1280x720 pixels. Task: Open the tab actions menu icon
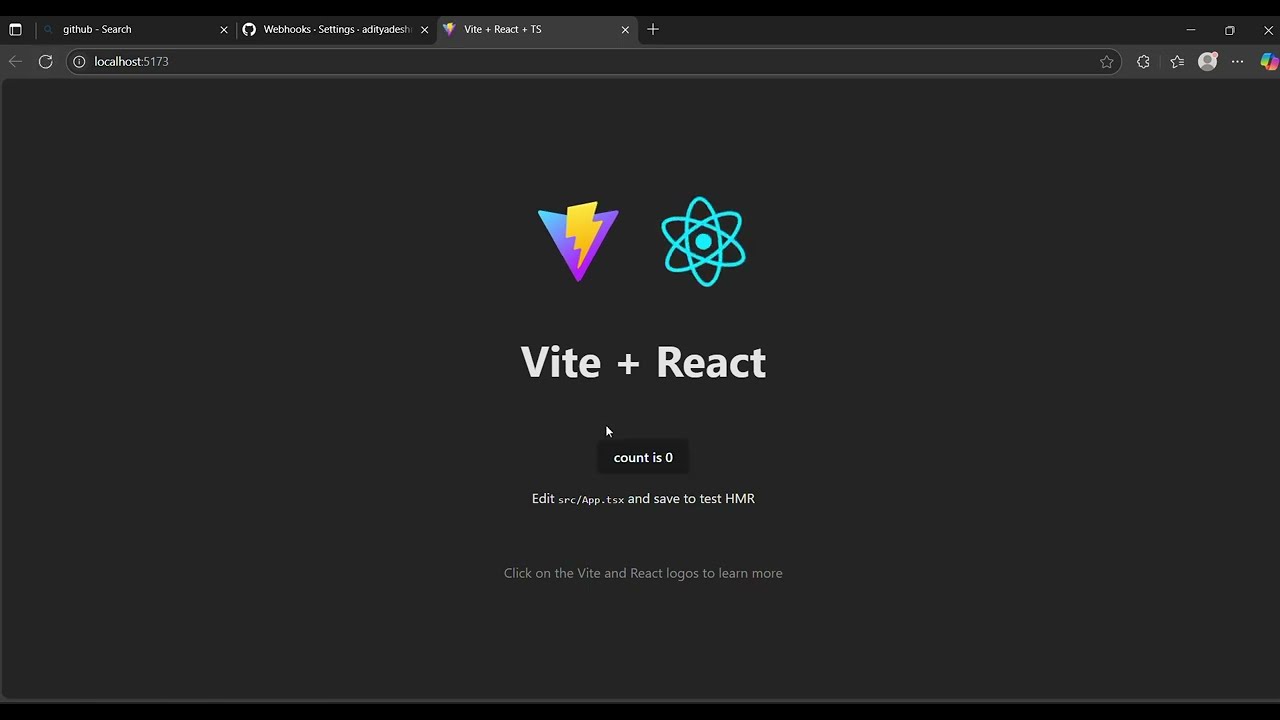click(15, 29)
